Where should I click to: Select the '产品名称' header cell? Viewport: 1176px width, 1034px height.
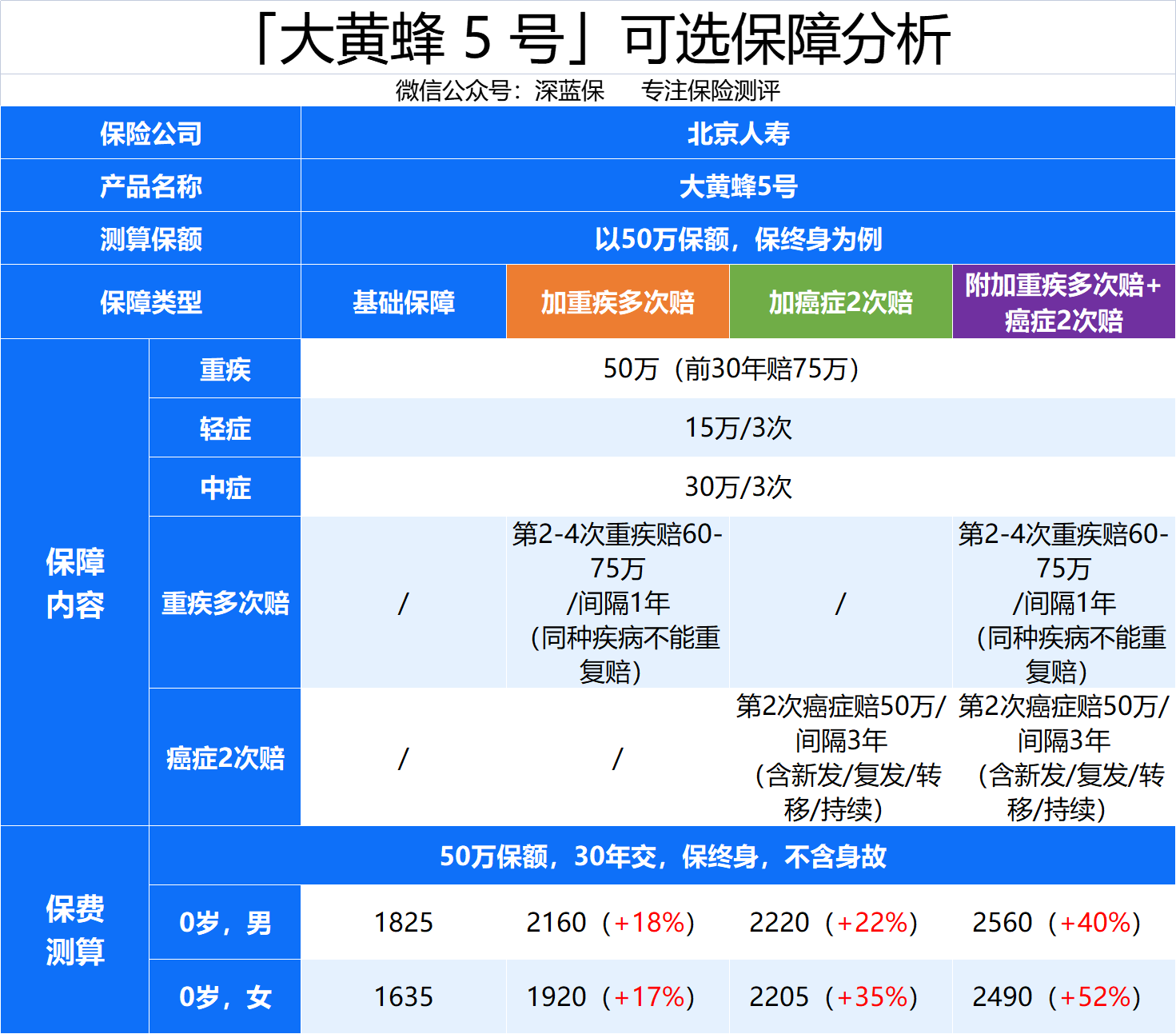click(150, 186)
